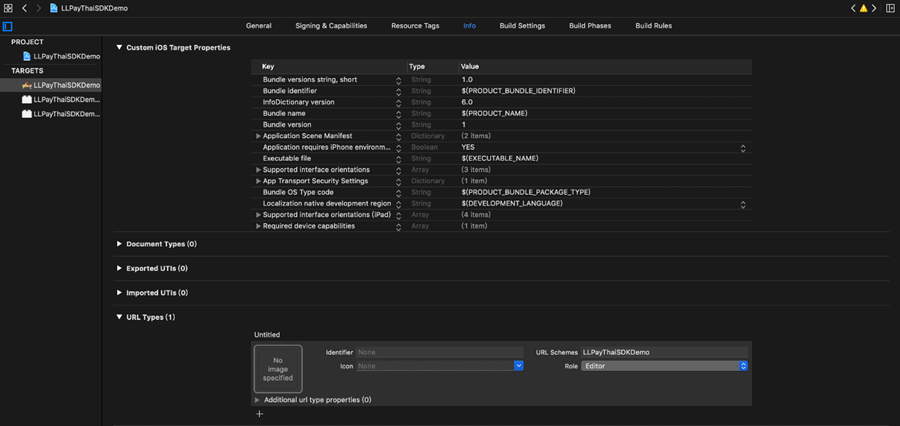The image size is (900, 426).
Task: Expand the Document Types section
Action: (x=119, y=244)
